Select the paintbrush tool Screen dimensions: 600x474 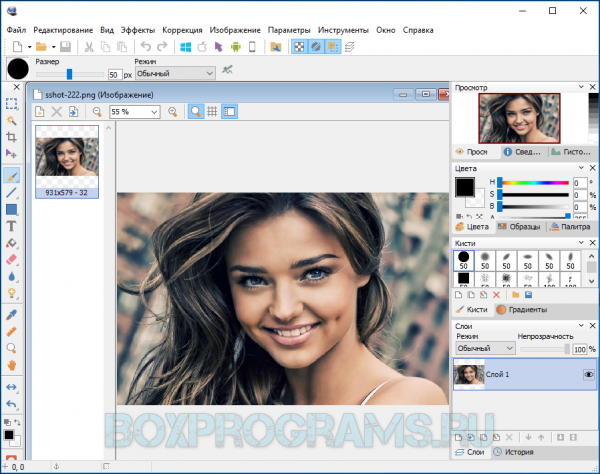click(x=11, y=176)
